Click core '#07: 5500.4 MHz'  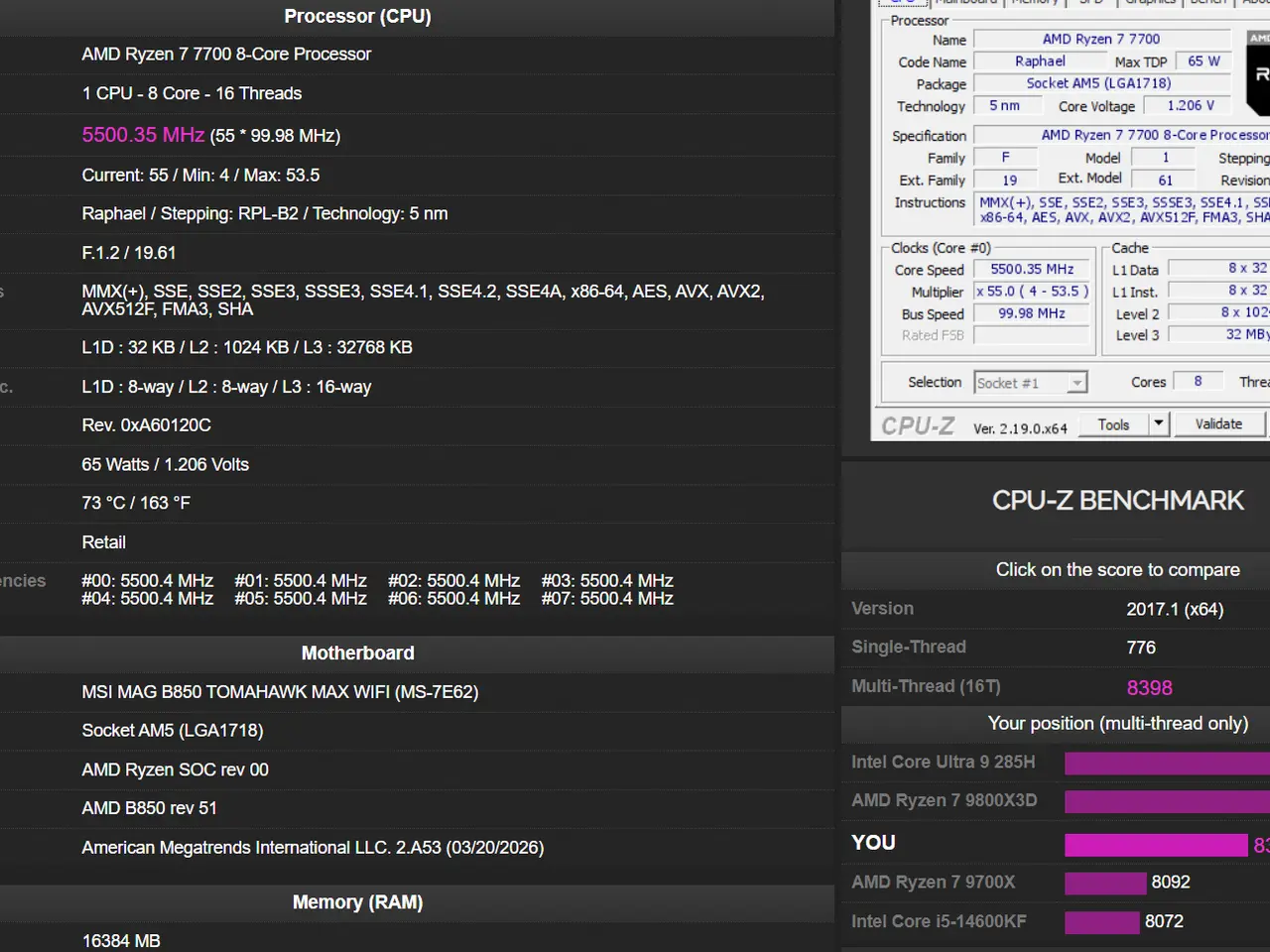607,599
